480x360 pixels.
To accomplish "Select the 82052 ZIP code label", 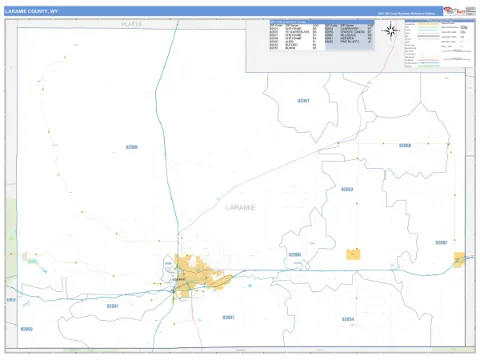I will tap(11, 300).
